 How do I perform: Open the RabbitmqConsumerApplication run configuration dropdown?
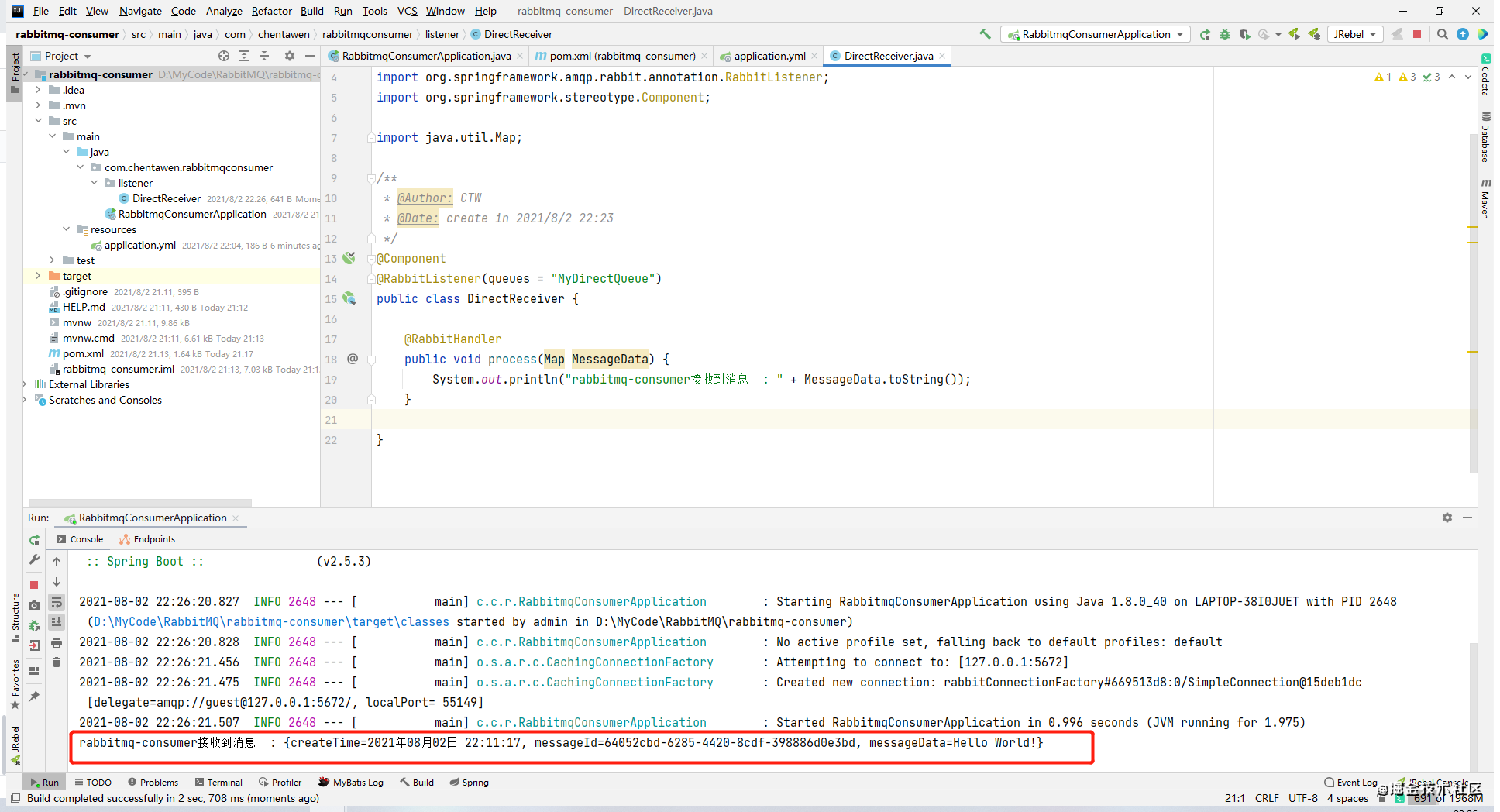click(x=1096, y=34)
